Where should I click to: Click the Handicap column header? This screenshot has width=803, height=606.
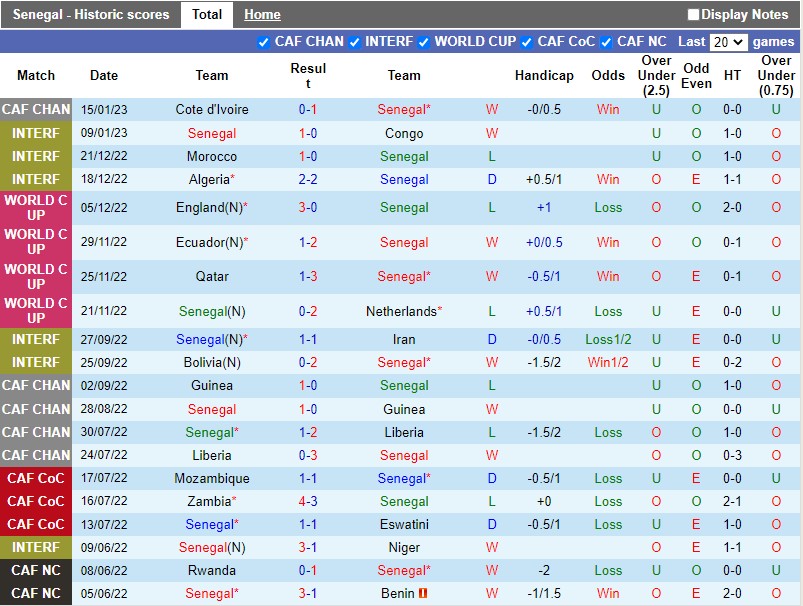pos(544,76)
